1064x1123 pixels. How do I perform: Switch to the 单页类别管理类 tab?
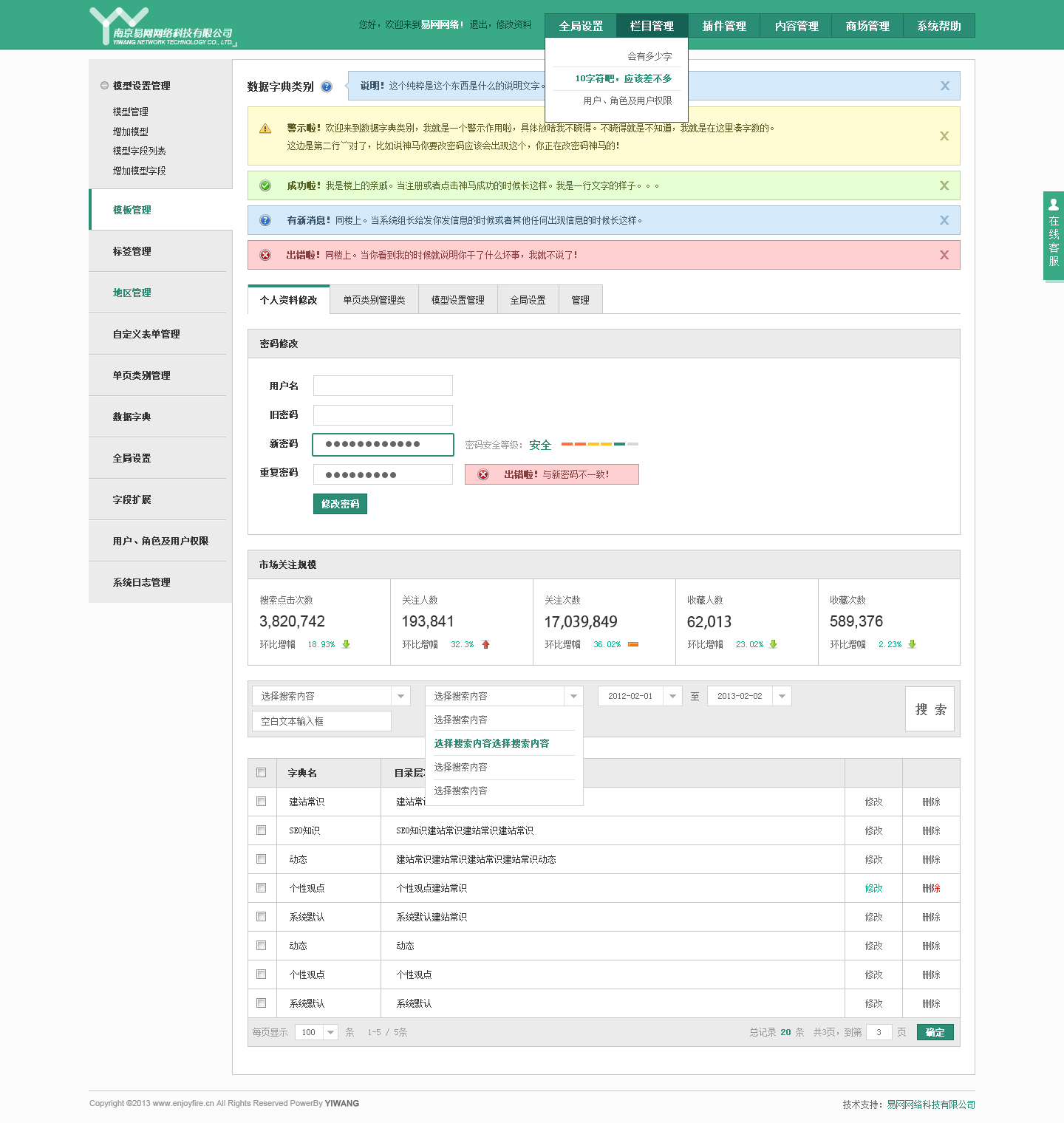(x=374, y=300)
